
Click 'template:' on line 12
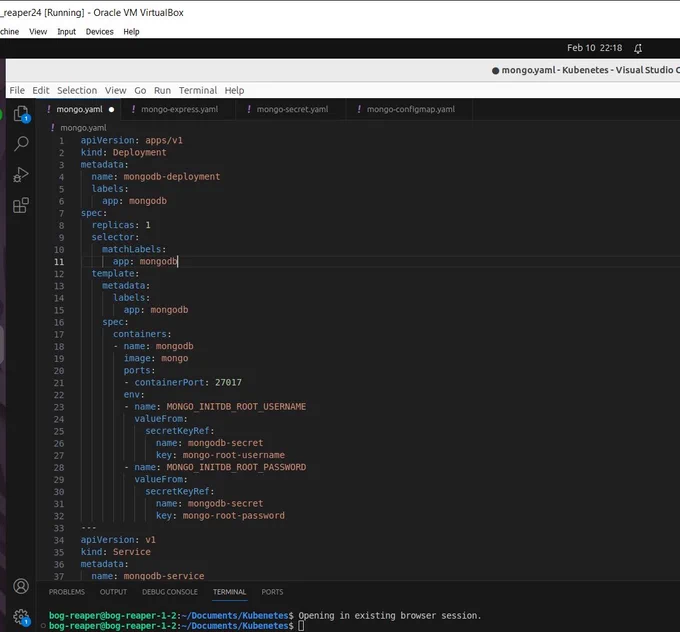[x=115, y=273]
